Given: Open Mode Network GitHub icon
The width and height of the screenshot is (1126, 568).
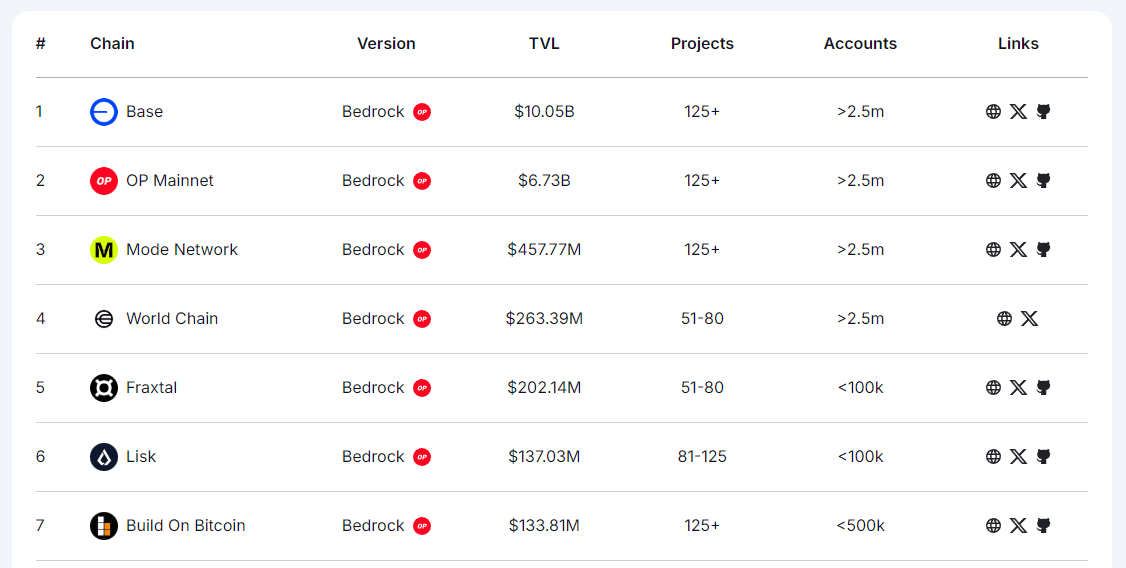Looking at the screenshot, I should pyautogui.click(x=1043, y=249).
